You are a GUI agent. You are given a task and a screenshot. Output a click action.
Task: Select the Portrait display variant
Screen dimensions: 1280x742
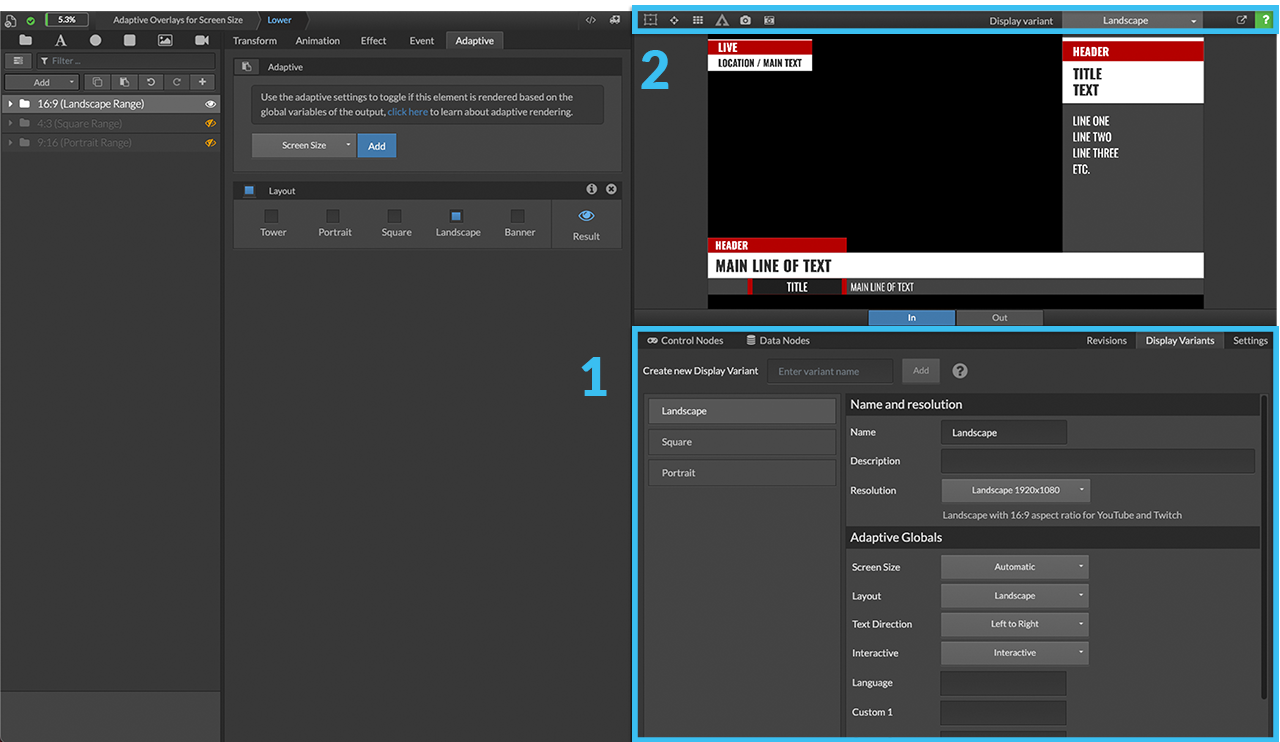[741, 473]
